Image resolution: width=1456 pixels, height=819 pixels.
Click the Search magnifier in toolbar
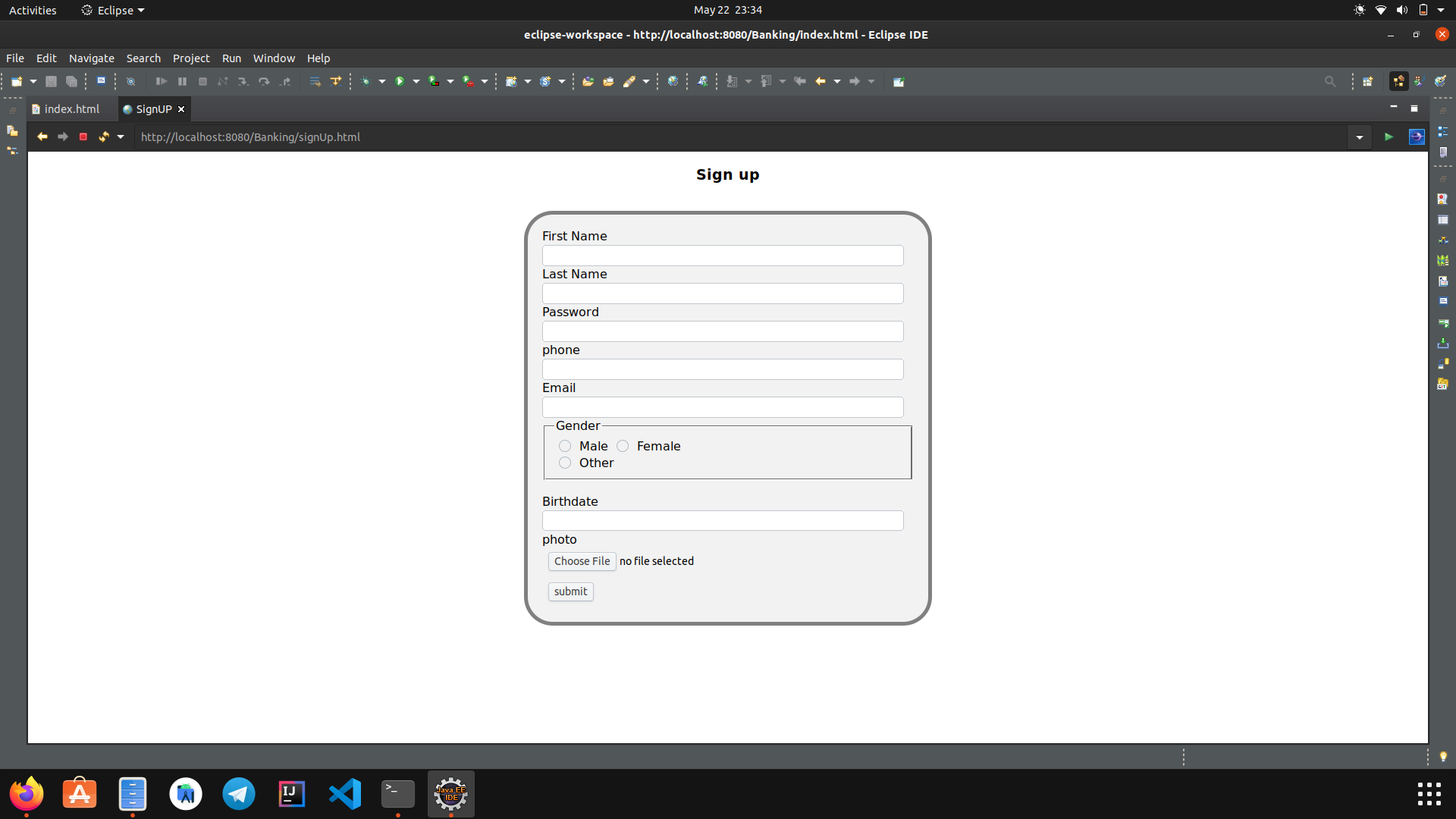(x=1330, y=81)
